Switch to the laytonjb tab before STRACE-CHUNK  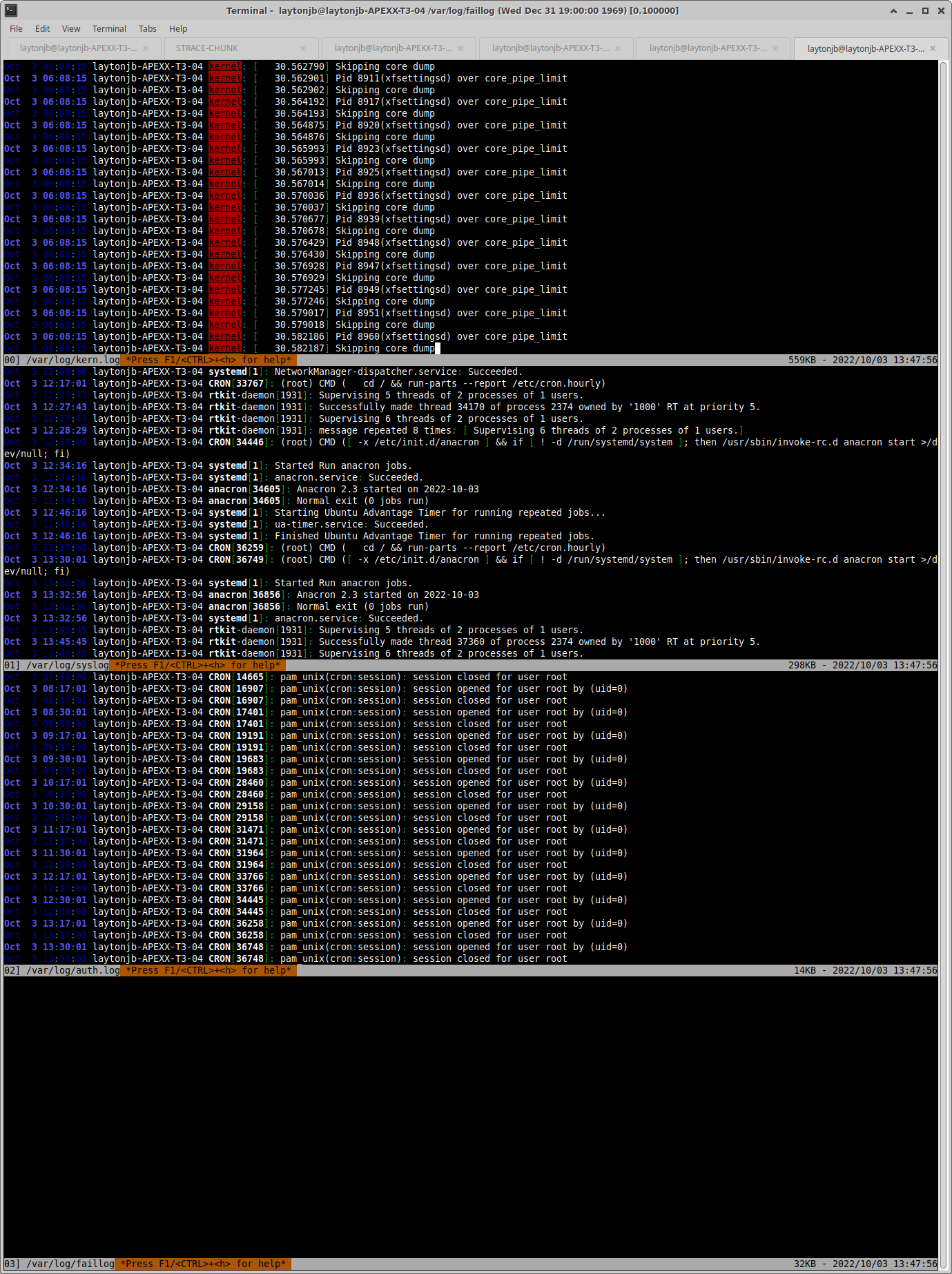[x=79, y=48]
